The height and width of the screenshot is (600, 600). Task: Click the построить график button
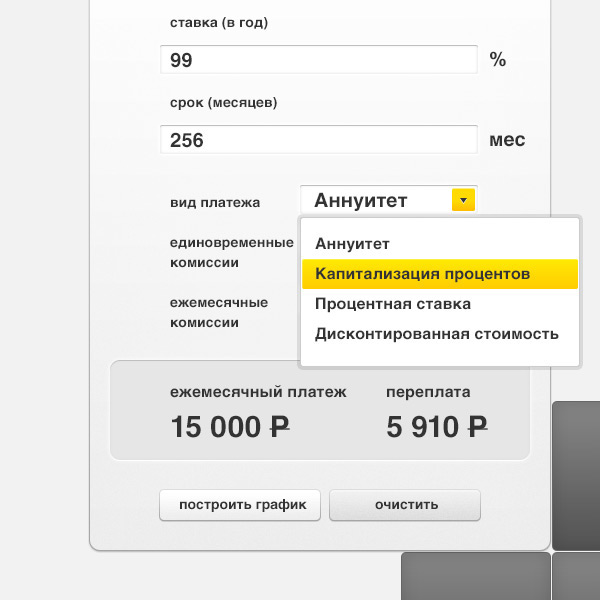240,505
